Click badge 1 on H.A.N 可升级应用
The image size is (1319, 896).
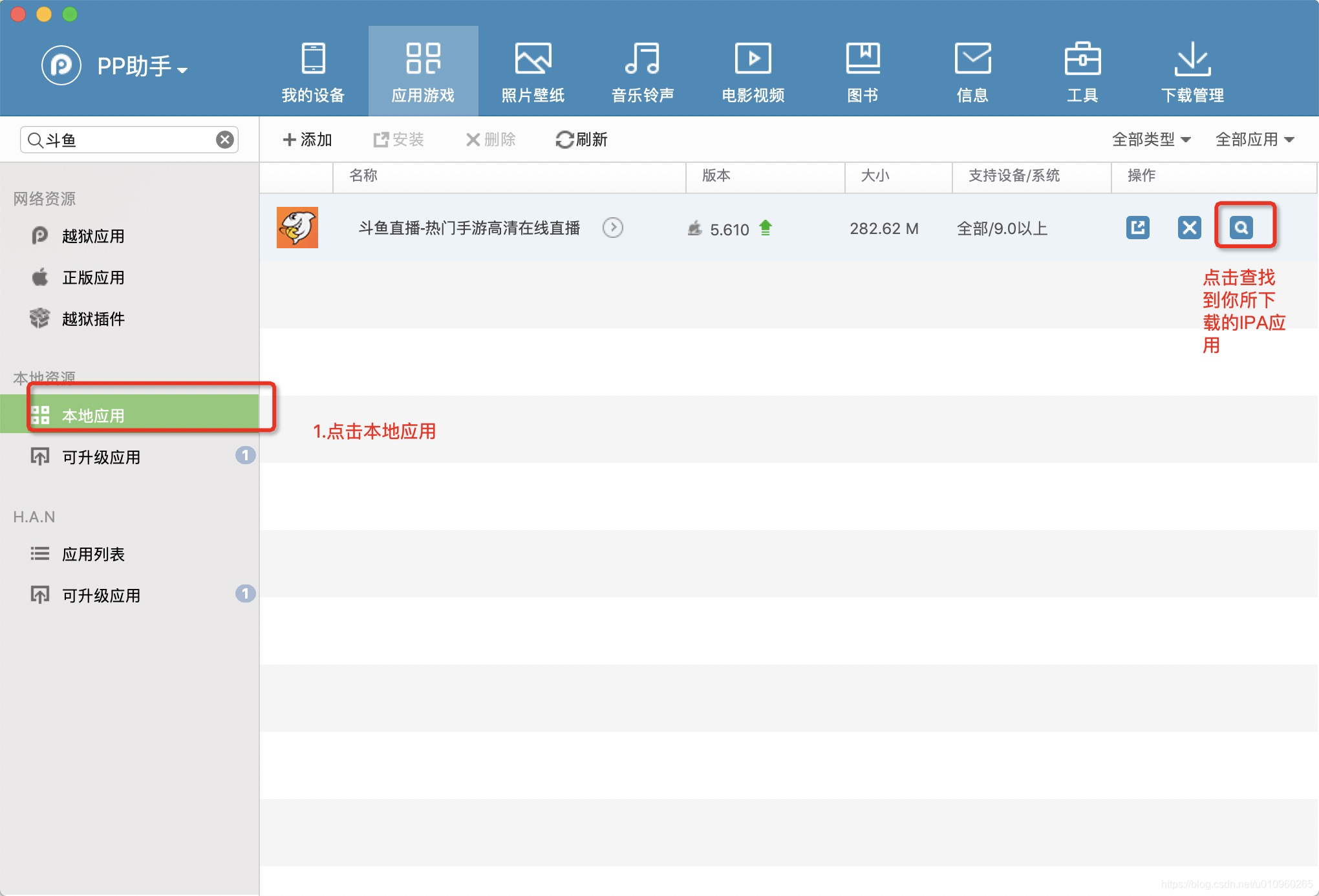(x=245, y=594)
